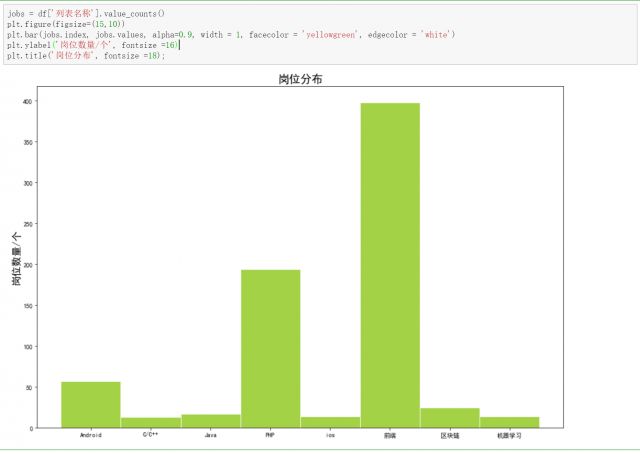Image resolution: width=640 pixels, height=454 pixels.
Task: Click the 350 tick on y-axis
Action: pos(27,142)
